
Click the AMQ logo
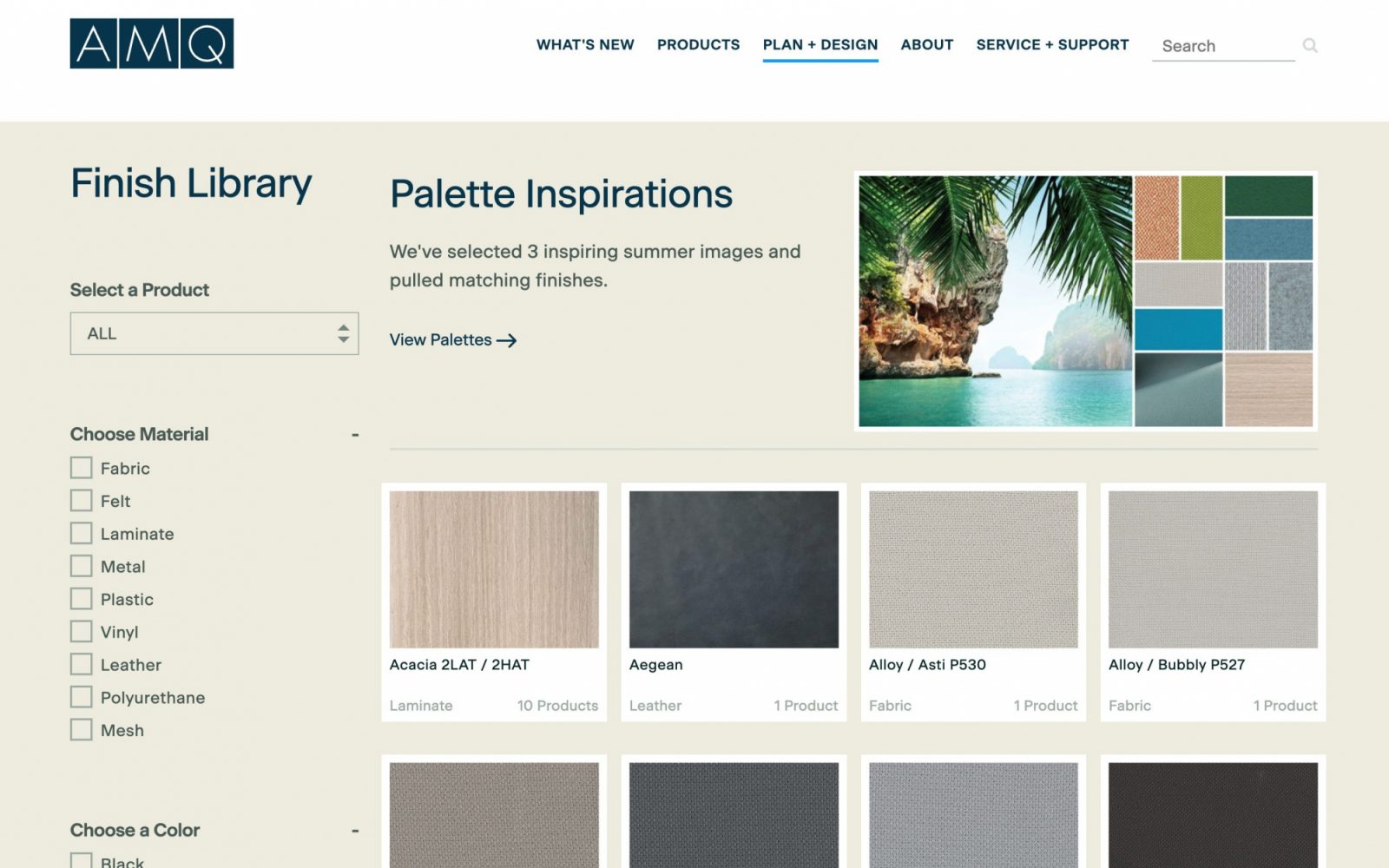(152, 43)
